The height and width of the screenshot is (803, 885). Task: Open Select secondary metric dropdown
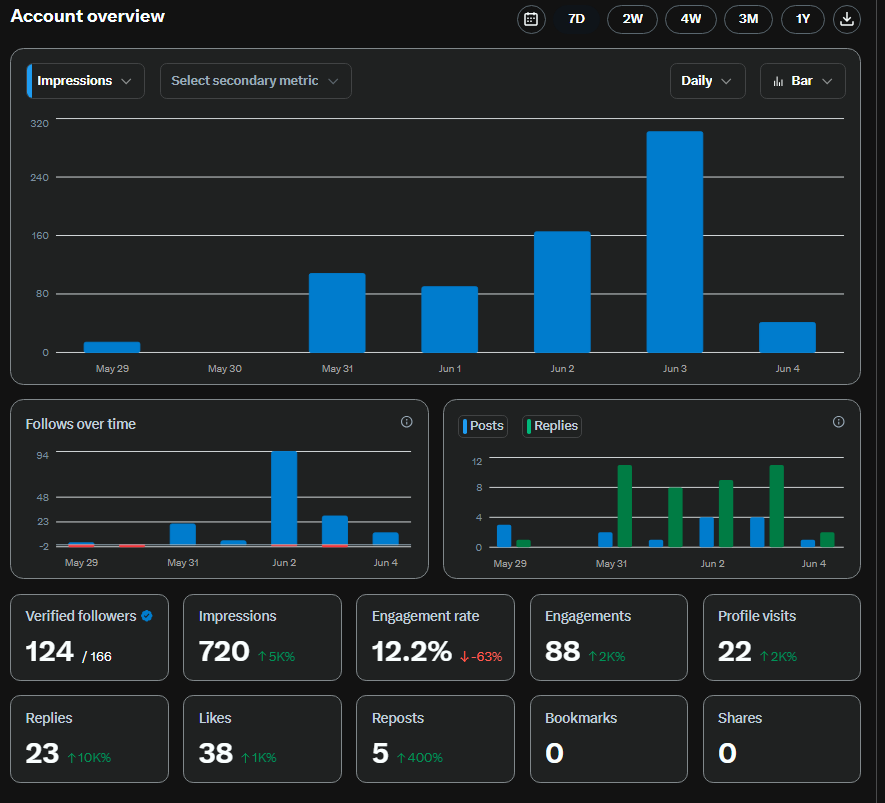(256, 81)
